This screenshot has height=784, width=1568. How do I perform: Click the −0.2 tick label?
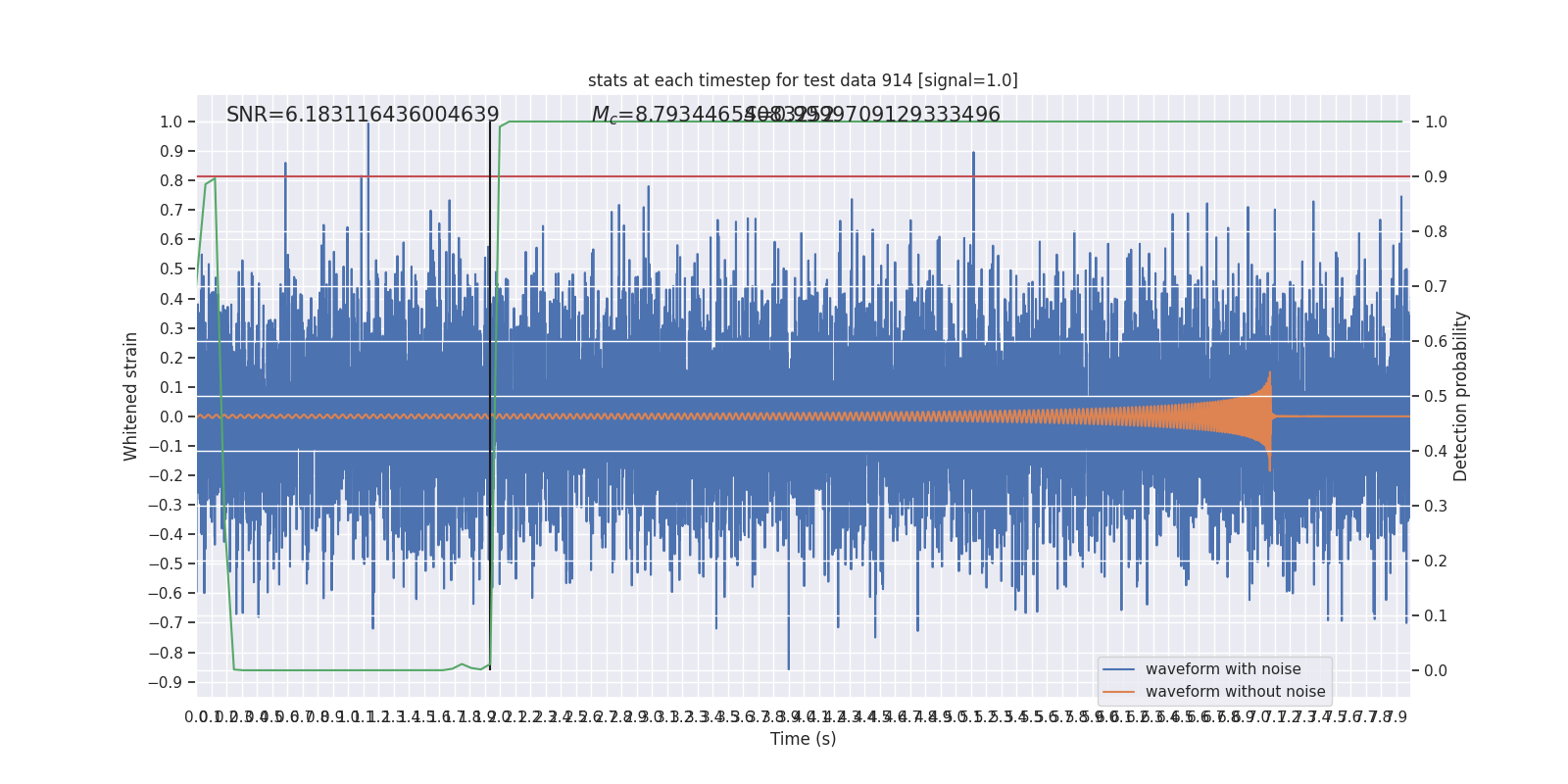tap(166, 475)
